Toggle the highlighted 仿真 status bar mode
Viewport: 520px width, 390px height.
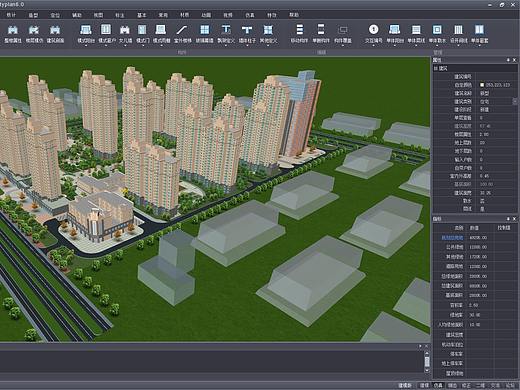pyautogui.click(x=438, y=385)
